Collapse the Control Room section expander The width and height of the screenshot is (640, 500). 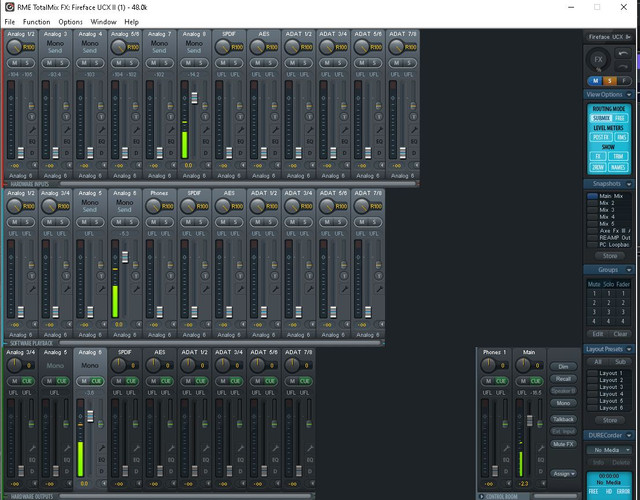point(482,496)
